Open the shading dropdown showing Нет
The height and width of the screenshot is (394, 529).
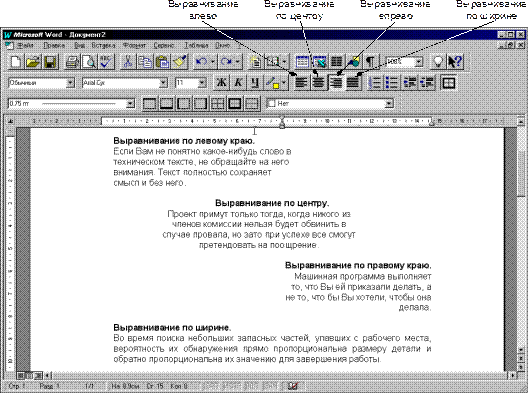point(389,104)
